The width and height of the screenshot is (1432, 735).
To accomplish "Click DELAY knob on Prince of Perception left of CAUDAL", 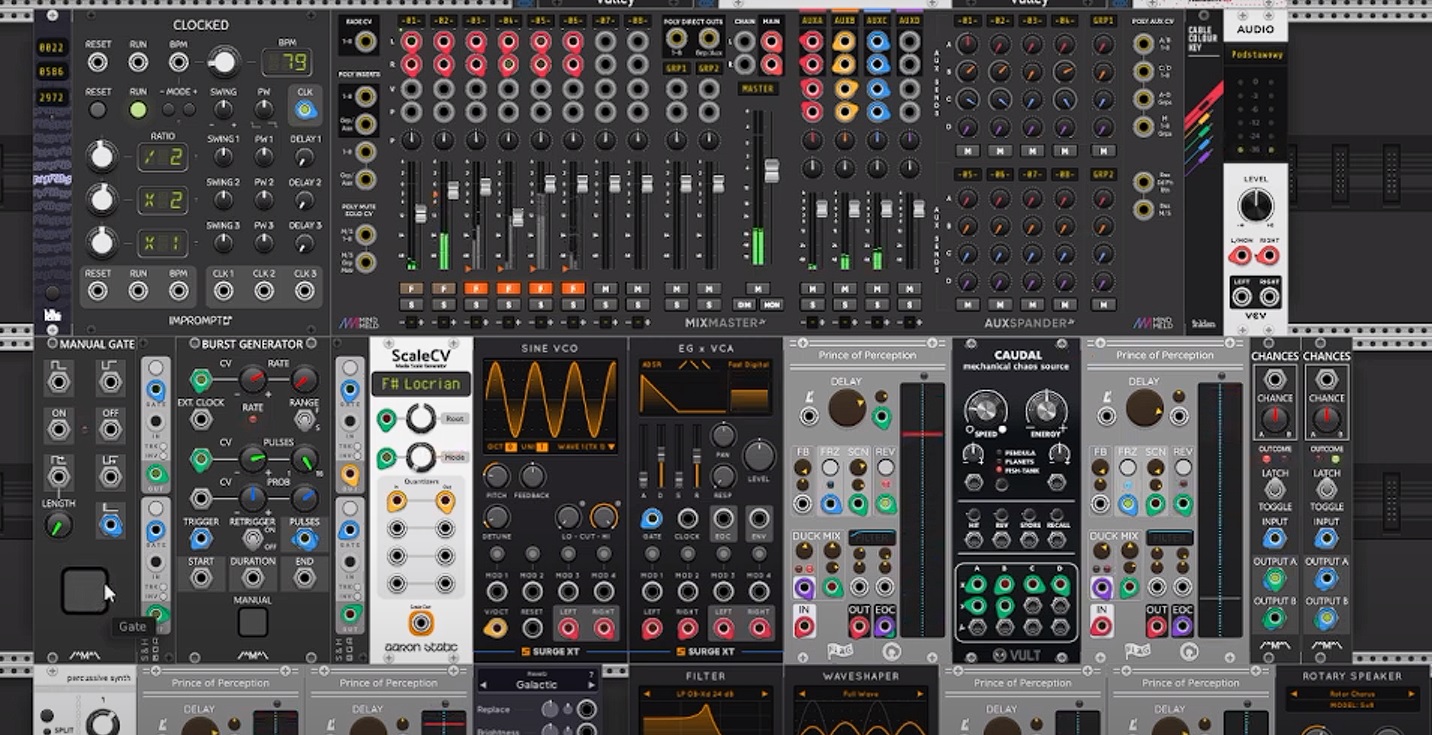I will (846, 407).
